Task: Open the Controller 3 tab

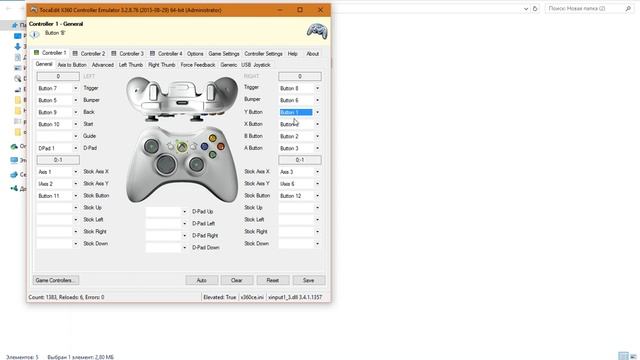Action: [x=127, y=53]
